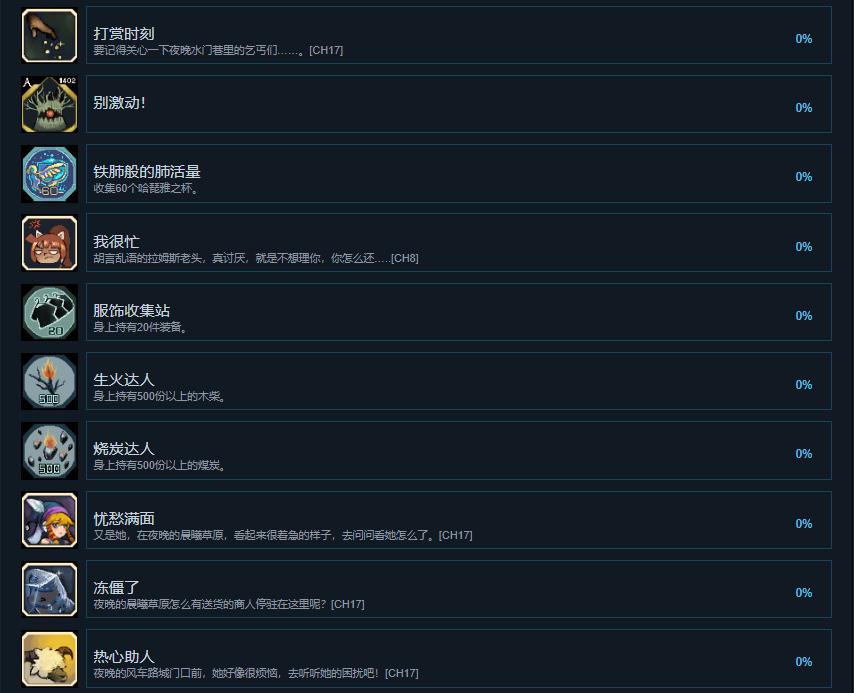Click the 0% value for 生火达人
The height and width of the screenshot is (693, 854).
(803, 385)
